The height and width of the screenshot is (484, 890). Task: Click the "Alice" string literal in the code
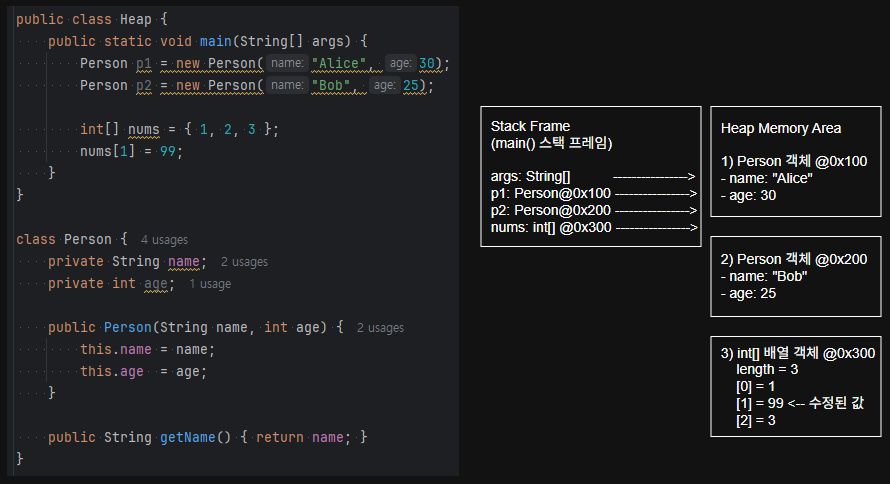(x=339, y=64)
